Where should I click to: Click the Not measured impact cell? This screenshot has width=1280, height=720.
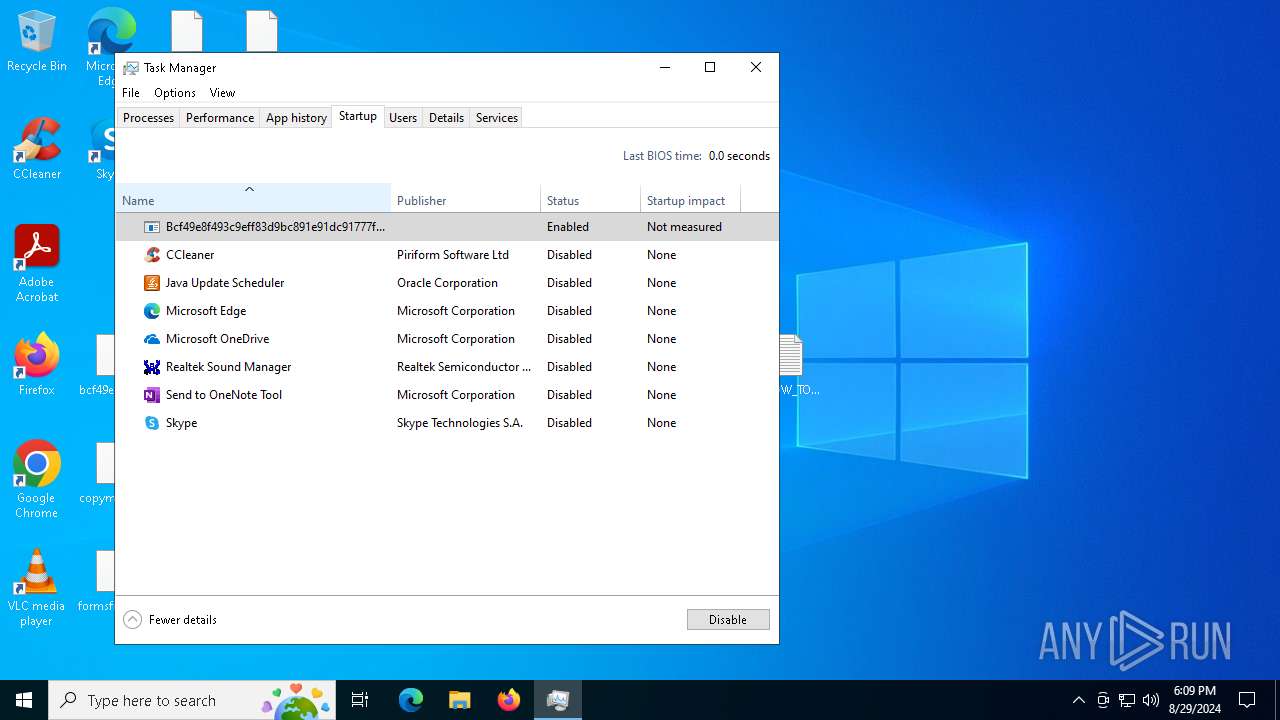tap(684, 227)
